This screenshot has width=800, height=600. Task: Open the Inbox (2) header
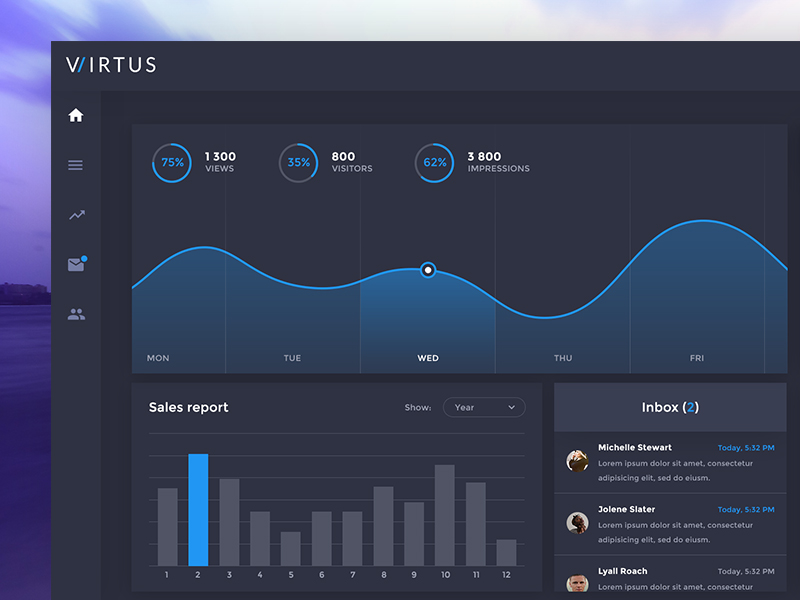pyautogui.click(x=670, y=407)
